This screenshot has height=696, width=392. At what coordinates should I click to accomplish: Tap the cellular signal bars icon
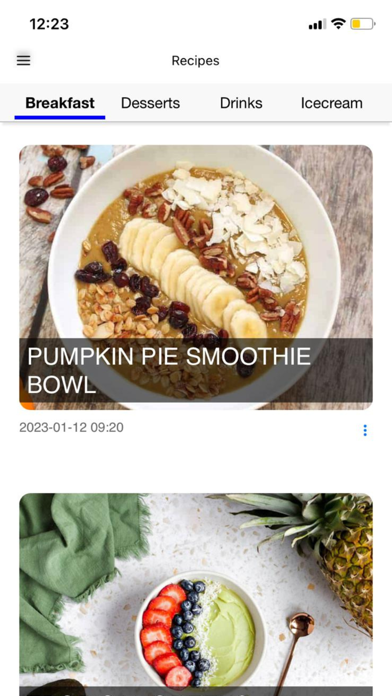317,24
